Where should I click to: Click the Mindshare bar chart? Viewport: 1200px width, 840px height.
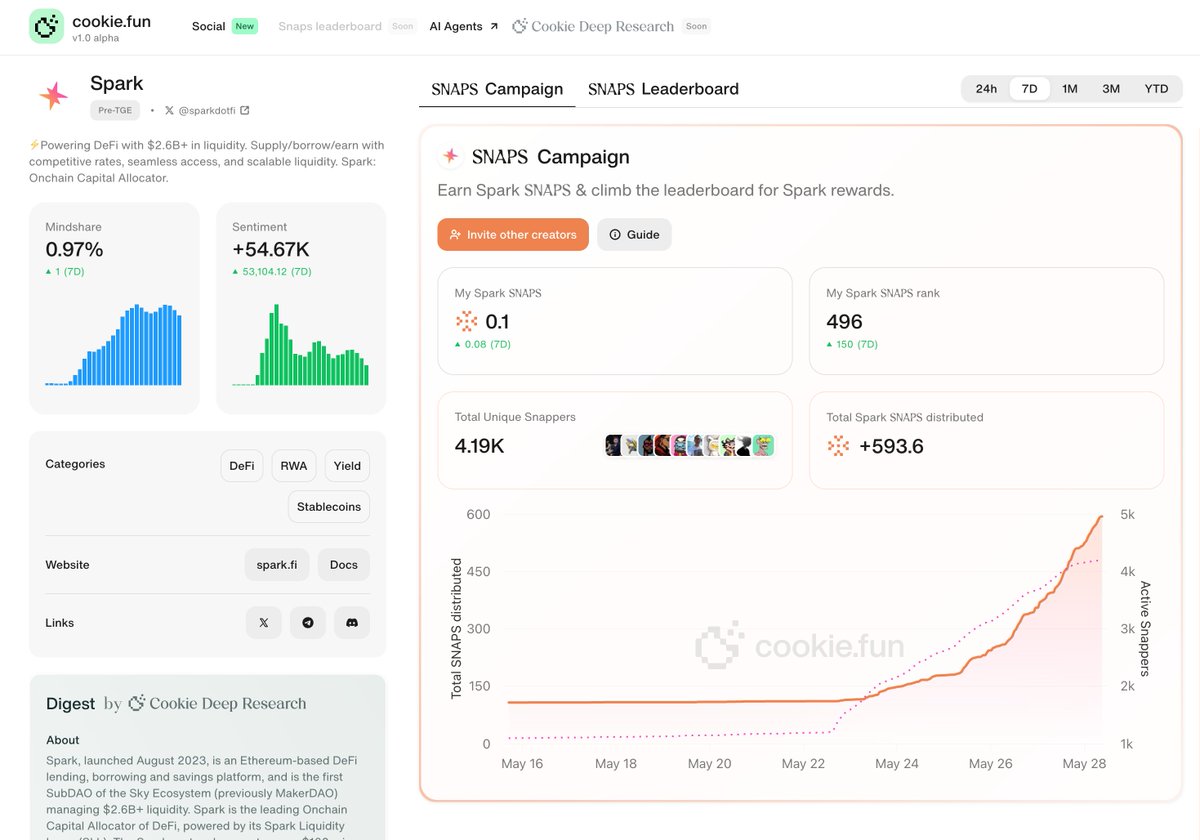[x=114, y=344]
